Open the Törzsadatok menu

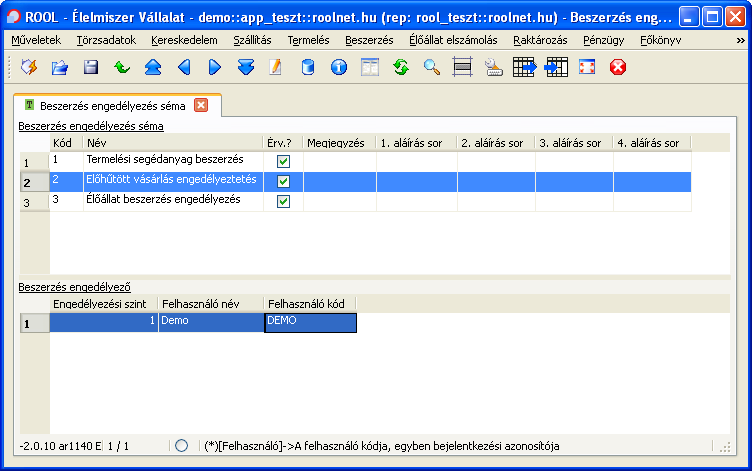[106, 40]
